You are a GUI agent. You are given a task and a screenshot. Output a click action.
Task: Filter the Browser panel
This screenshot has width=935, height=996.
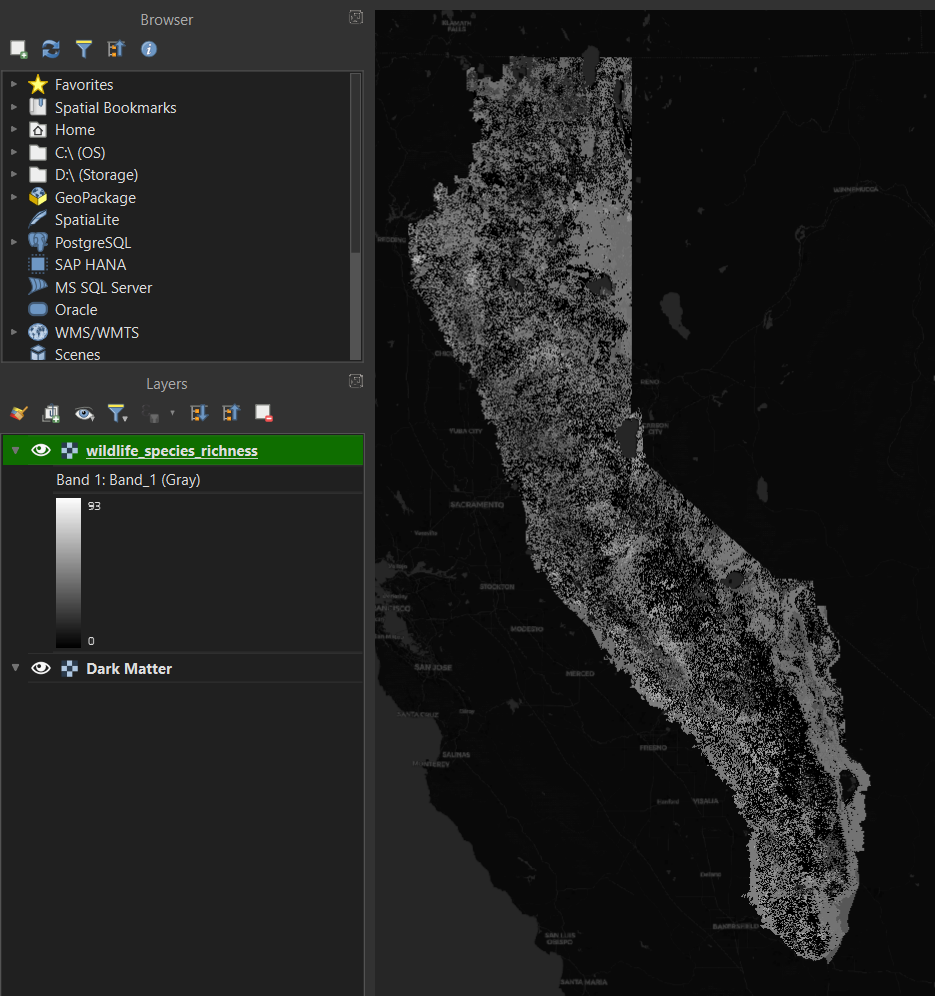point(83,48)
